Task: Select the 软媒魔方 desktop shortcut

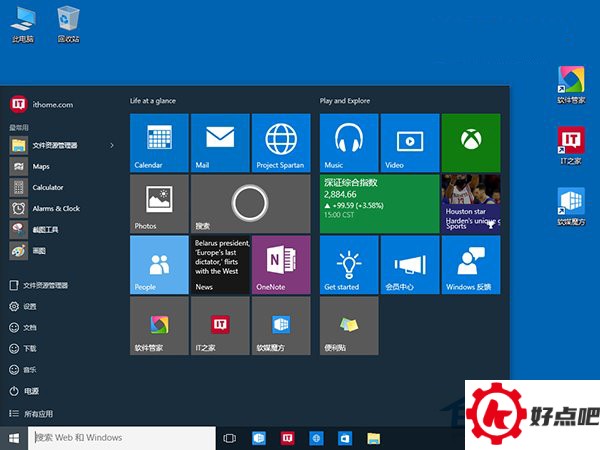Action: pyautogui.click(x=571, y=207)
